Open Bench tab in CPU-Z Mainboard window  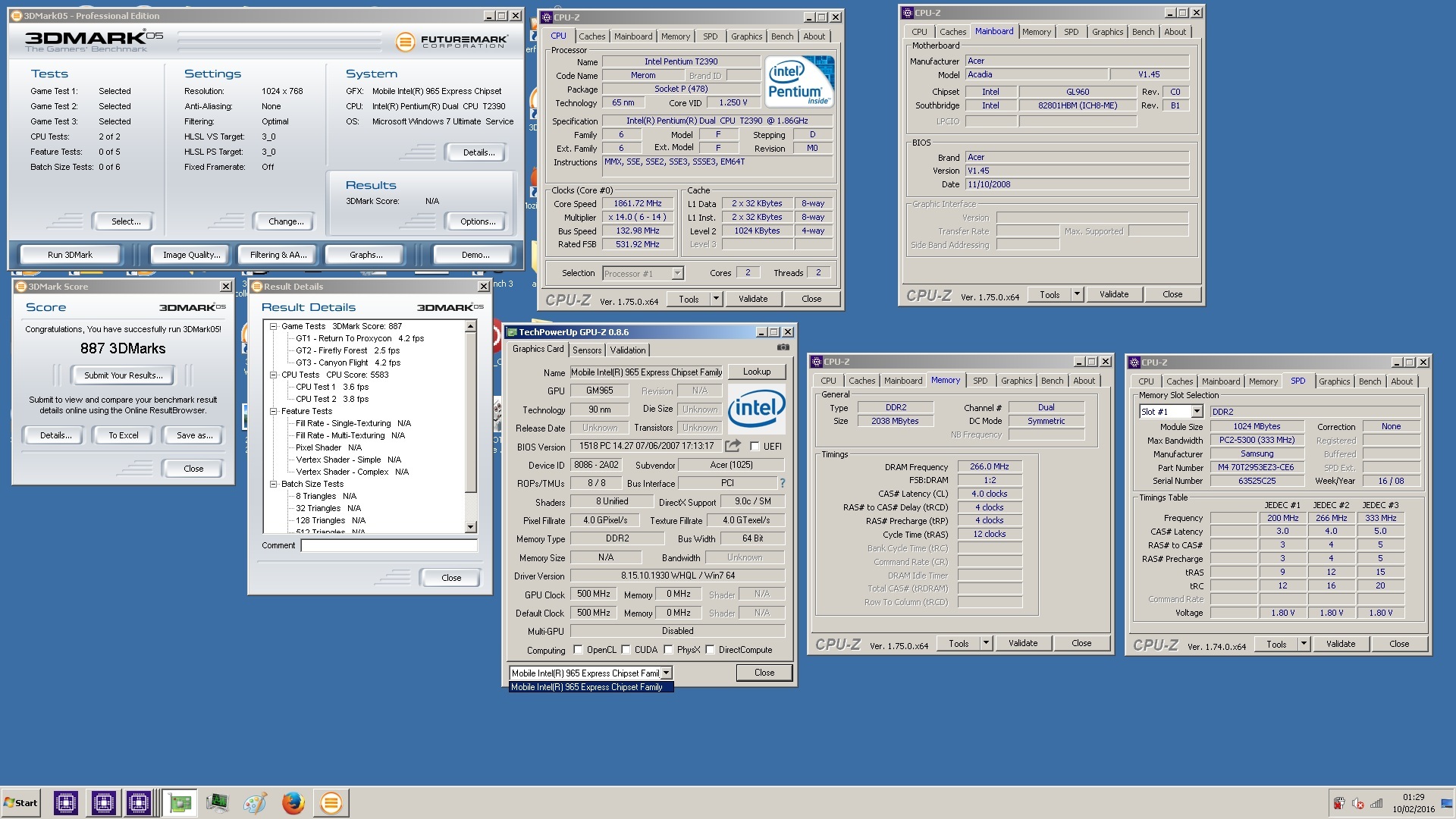(1143, 32)
